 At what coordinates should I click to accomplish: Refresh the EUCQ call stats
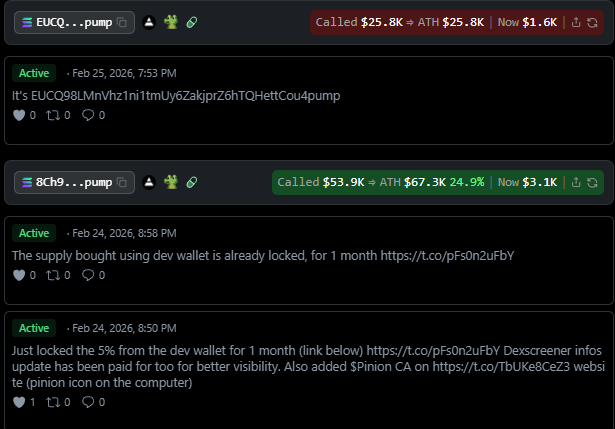point(592,22)
